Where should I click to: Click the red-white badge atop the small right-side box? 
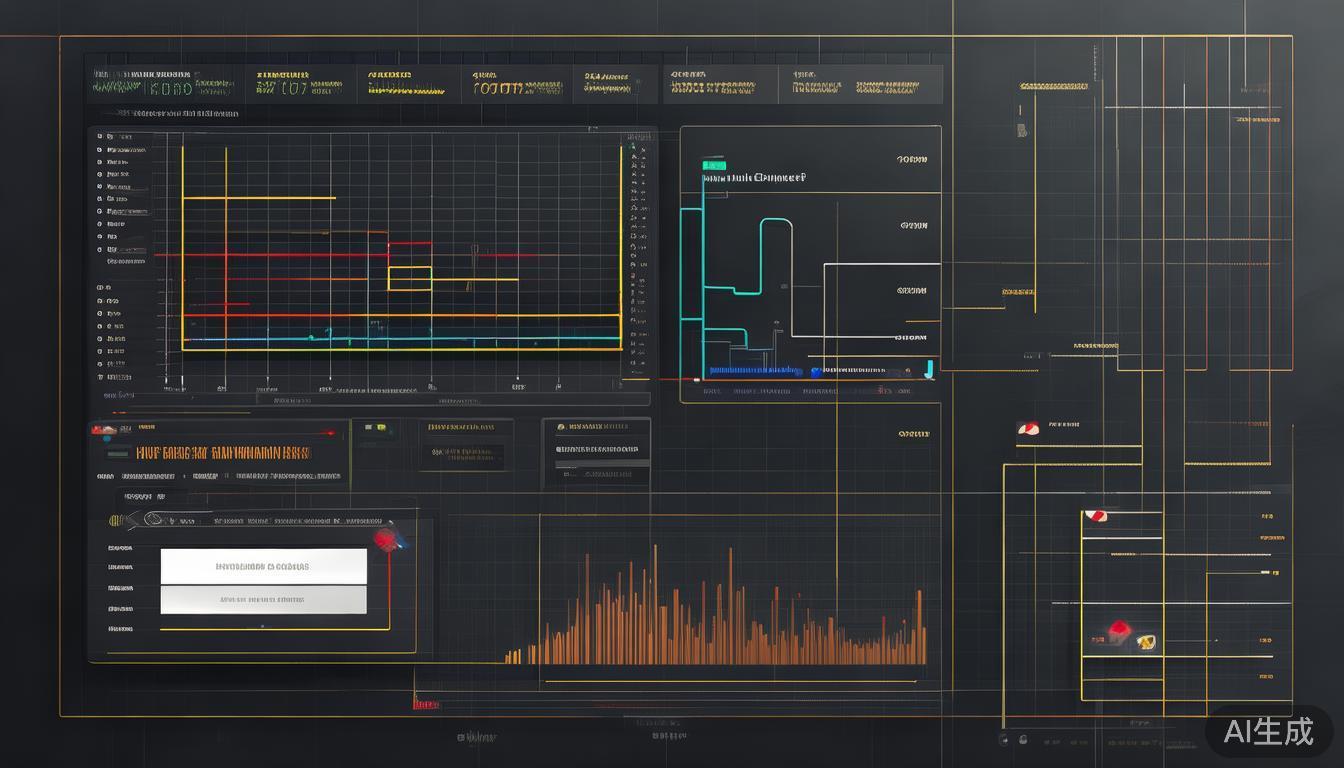click(x=1097, y=516)
